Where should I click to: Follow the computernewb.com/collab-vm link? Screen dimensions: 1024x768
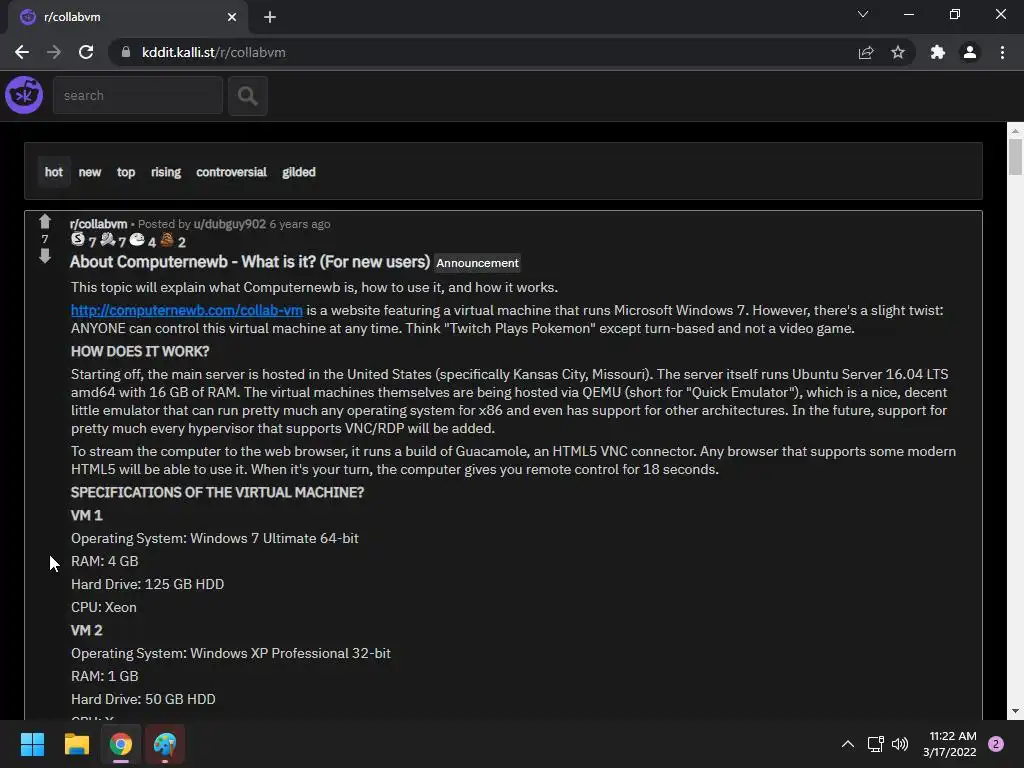click(187, 310)
